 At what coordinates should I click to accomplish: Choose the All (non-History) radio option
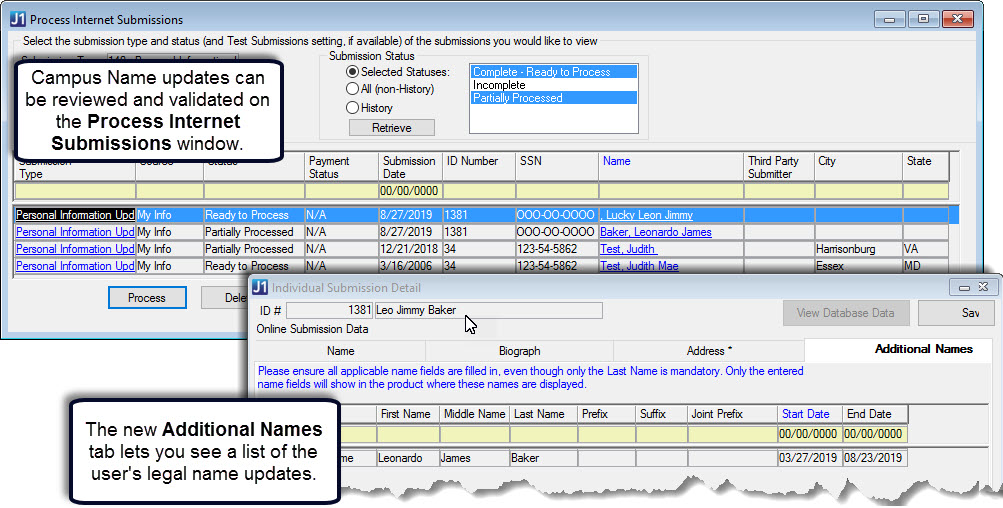click(352, 89)
